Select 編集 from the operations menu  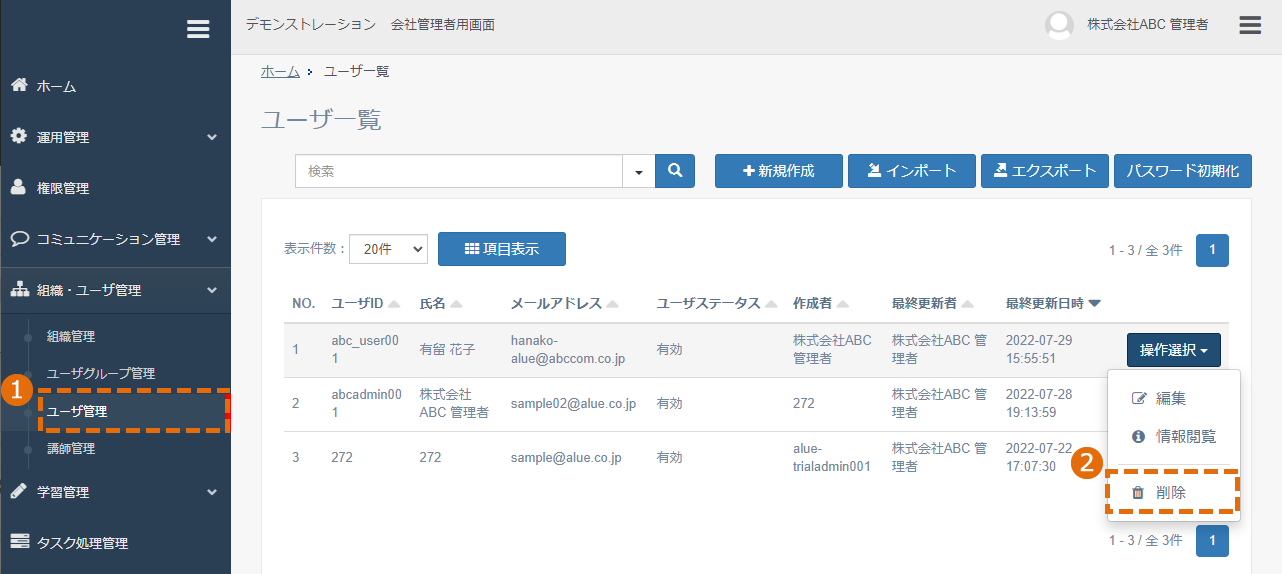(1173, 398)
